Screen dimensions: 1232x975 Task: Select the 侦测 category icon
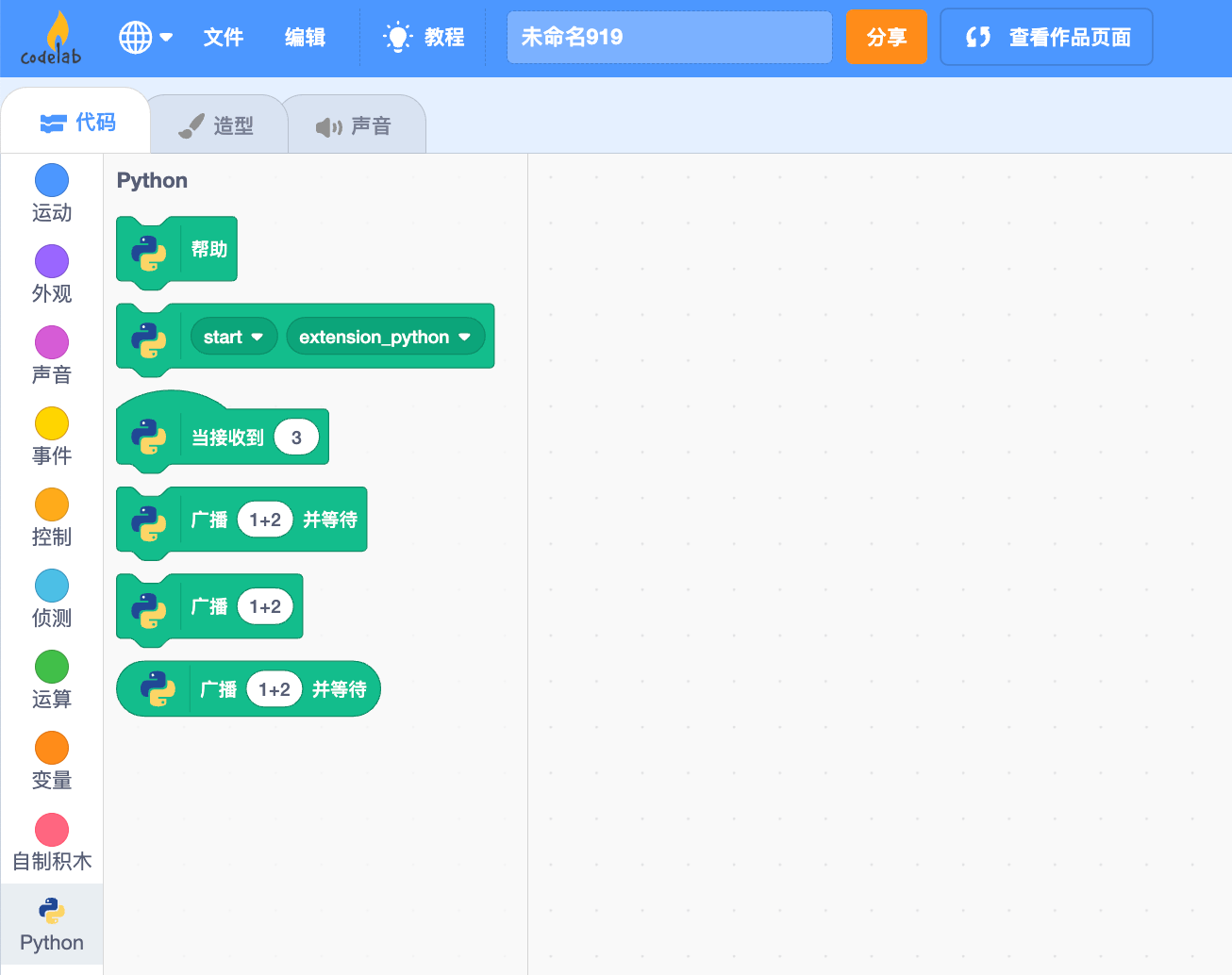[x=52, y=600]
